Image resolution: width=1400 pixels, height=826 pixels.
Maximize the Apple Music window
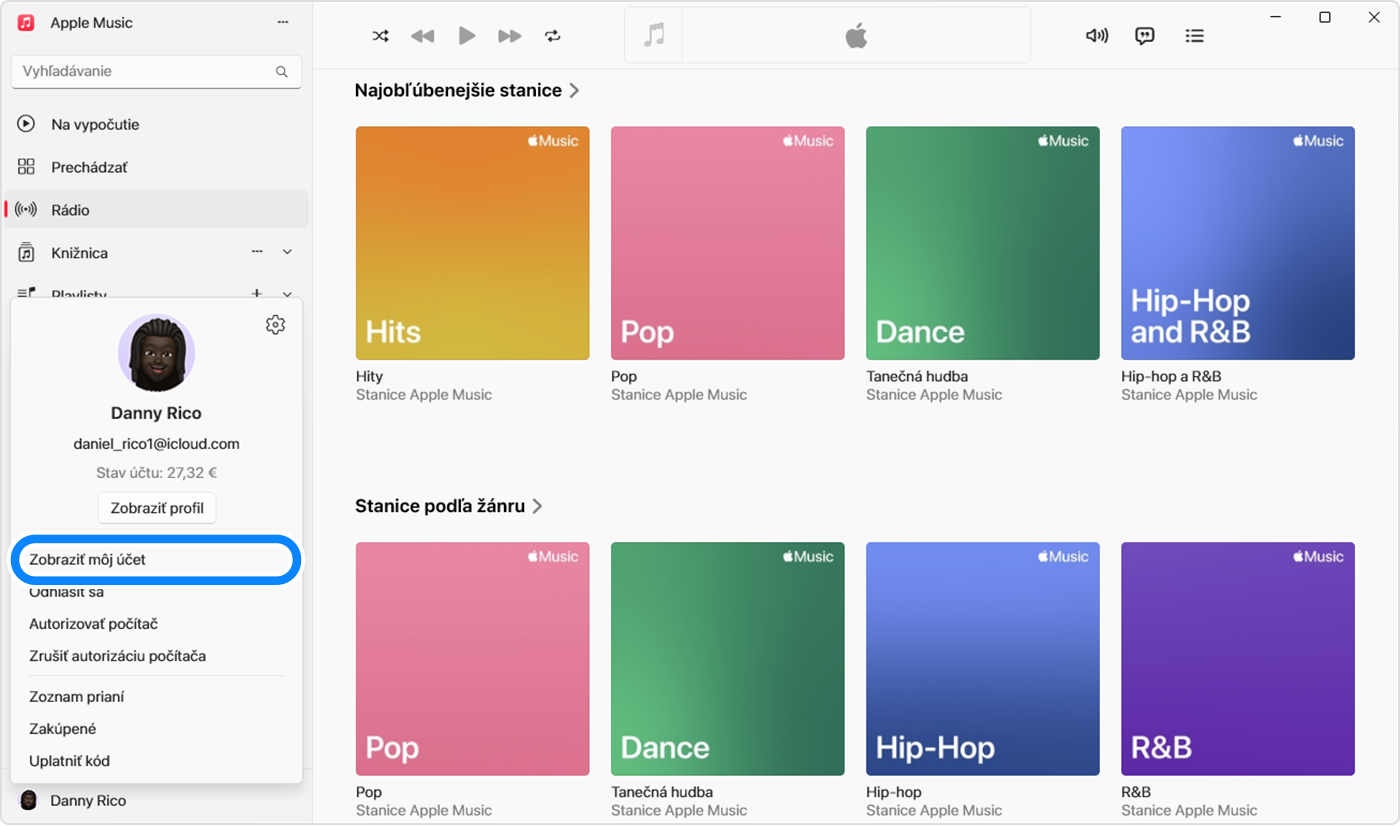[x=1325, y=17]
